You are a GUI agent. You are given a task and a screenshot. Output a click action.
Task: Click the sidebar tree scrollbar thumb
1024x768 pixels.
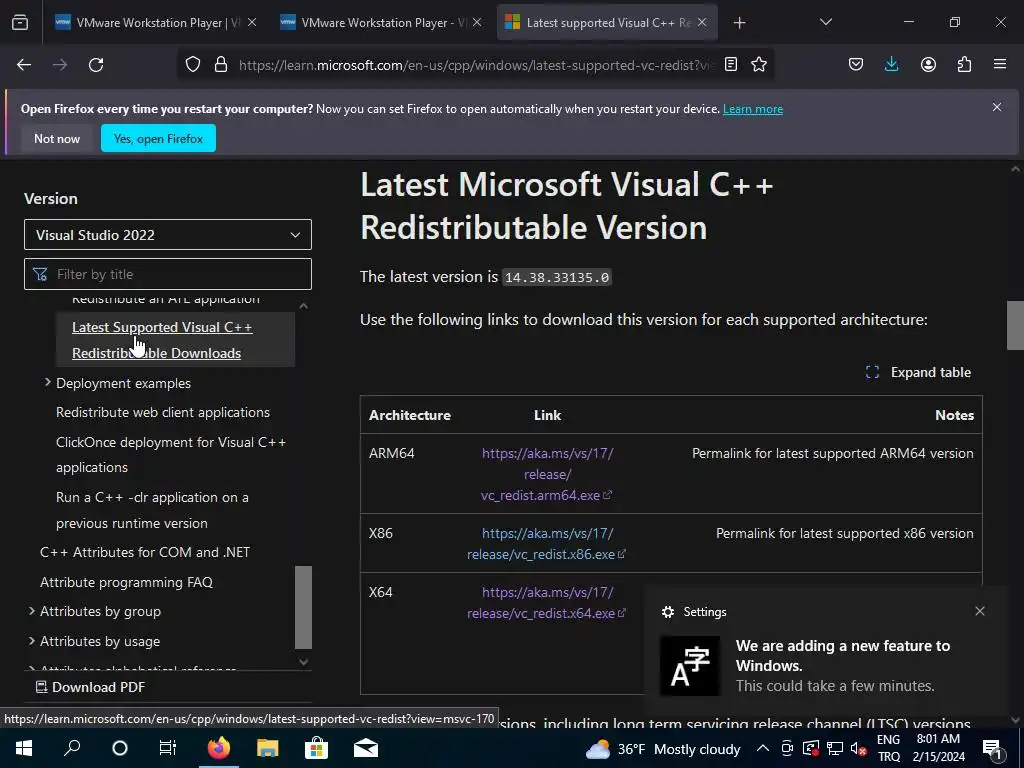point(304,607)
